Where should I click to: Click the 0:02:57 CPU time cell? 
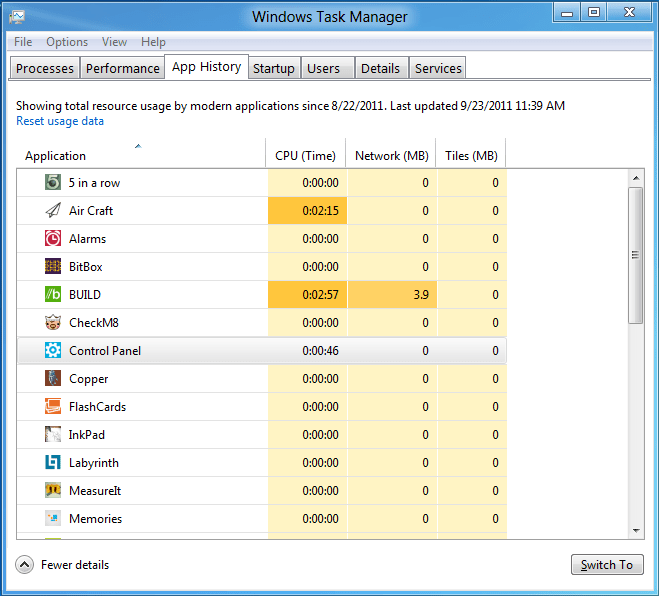[x=307, y=295]
